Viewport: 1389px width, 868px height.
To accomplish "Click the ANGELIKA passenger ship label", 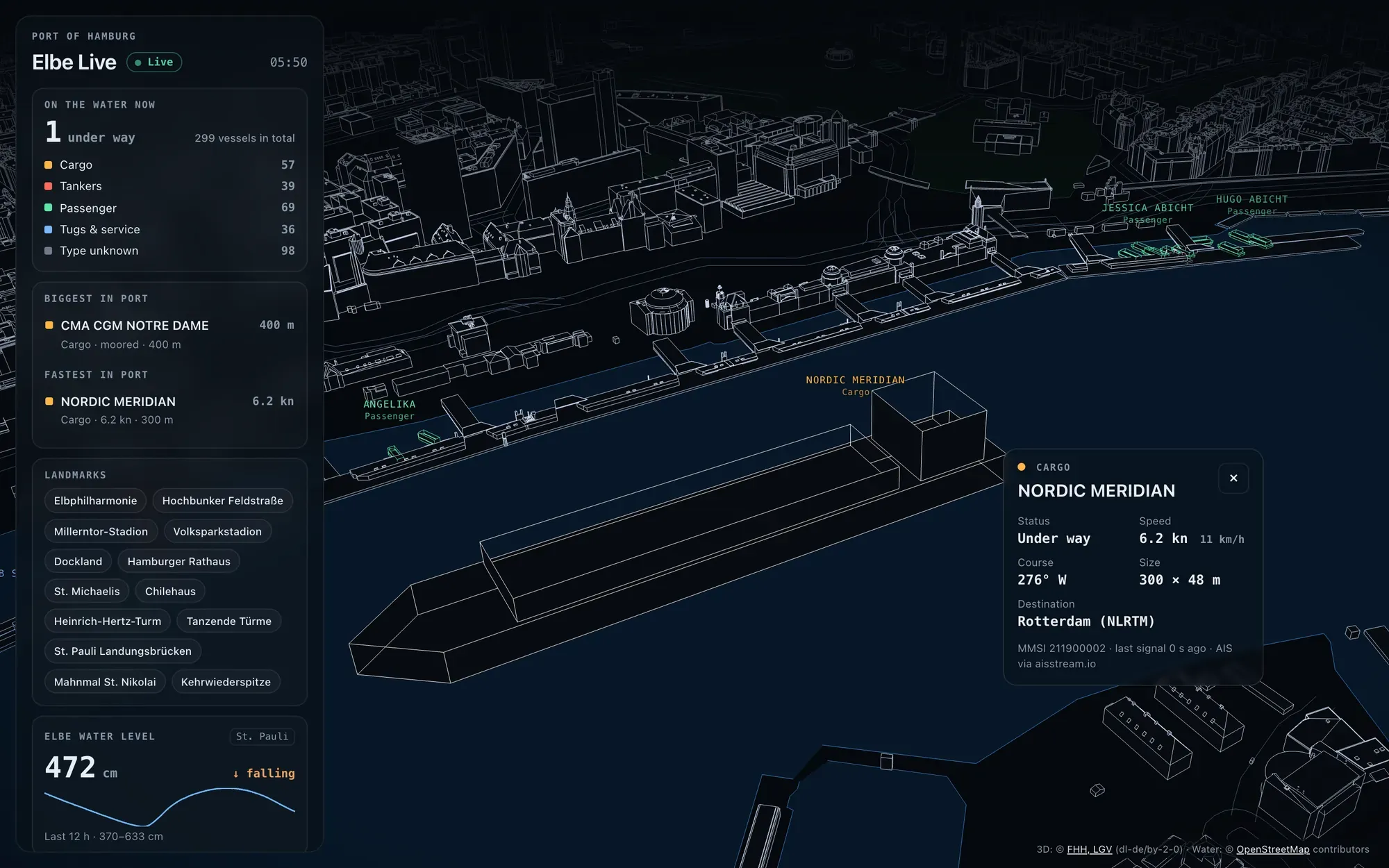I will pyautogui.click(x=390, y=410).
